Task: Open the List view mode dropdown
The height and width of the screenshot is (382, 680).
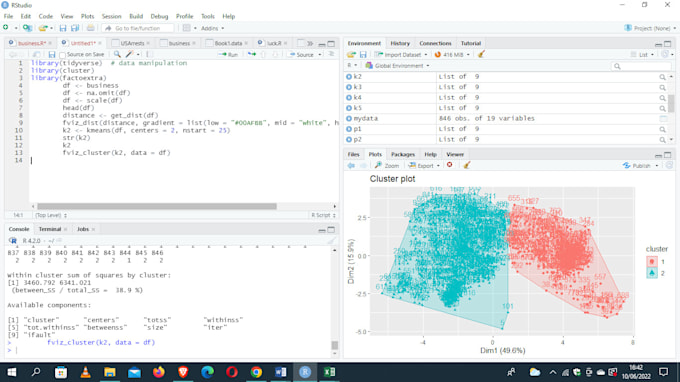Action: click(642, 55)
